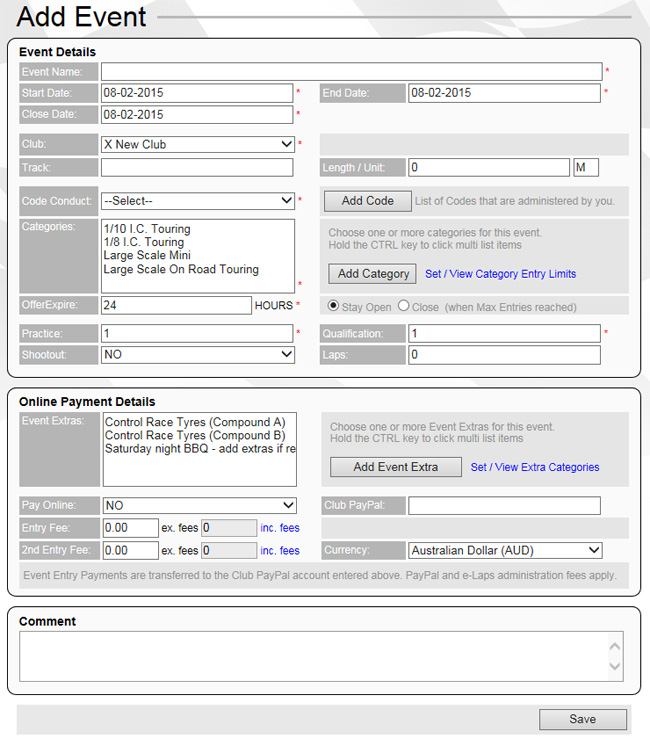Open Set / View Extra Categories link

(x=535, y=467)
